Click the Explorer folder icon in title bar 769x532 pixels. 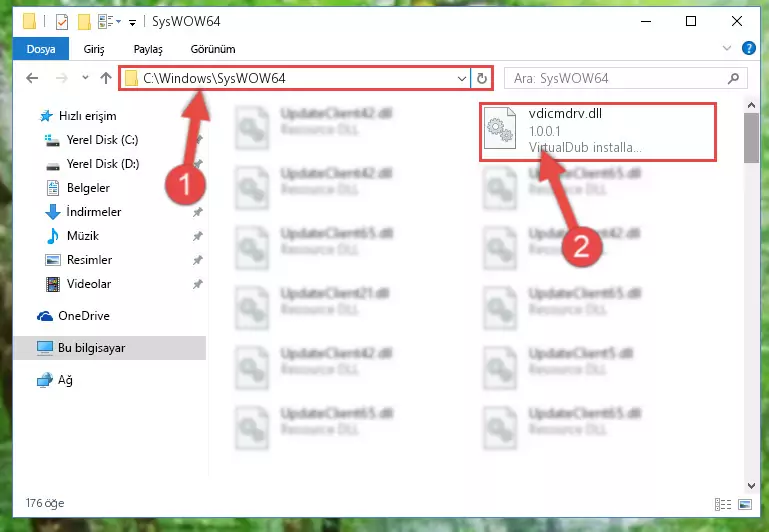[x=29, y=21]
